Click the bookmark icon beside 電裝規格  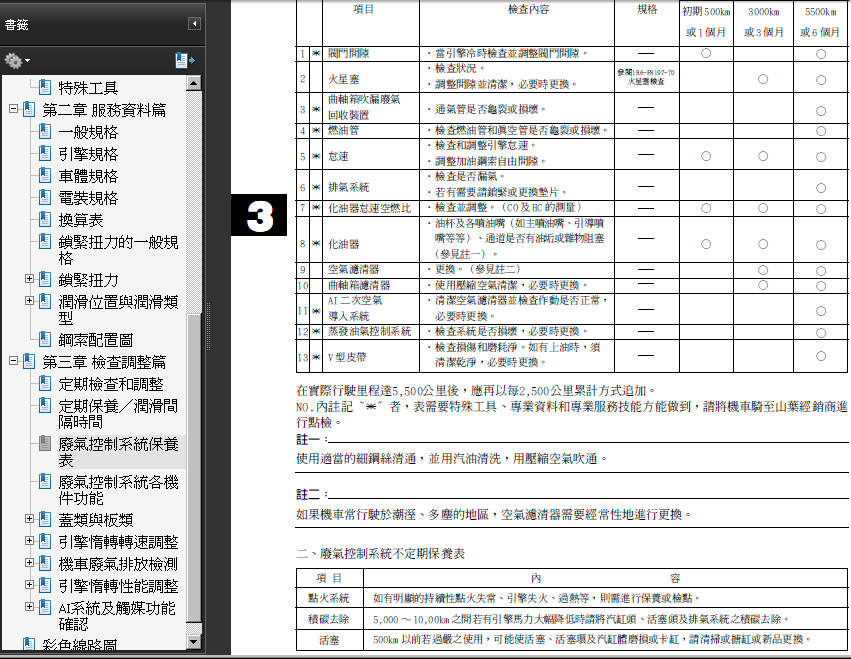click(x=46, y=197)
